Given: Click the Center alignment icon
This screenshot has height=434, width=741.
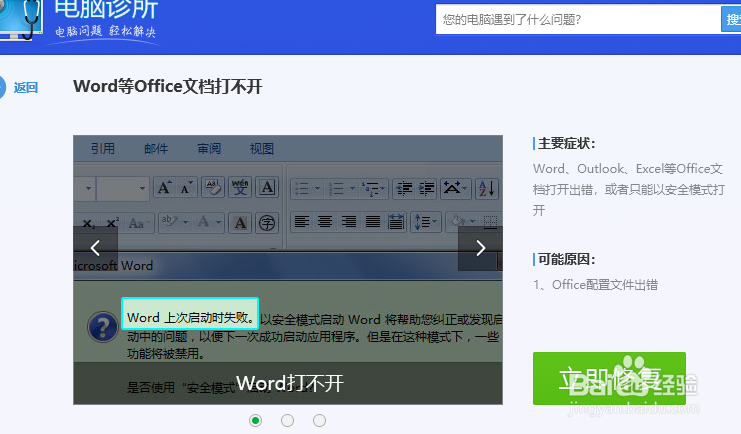Looking at the screenshot, I should 325,221.
